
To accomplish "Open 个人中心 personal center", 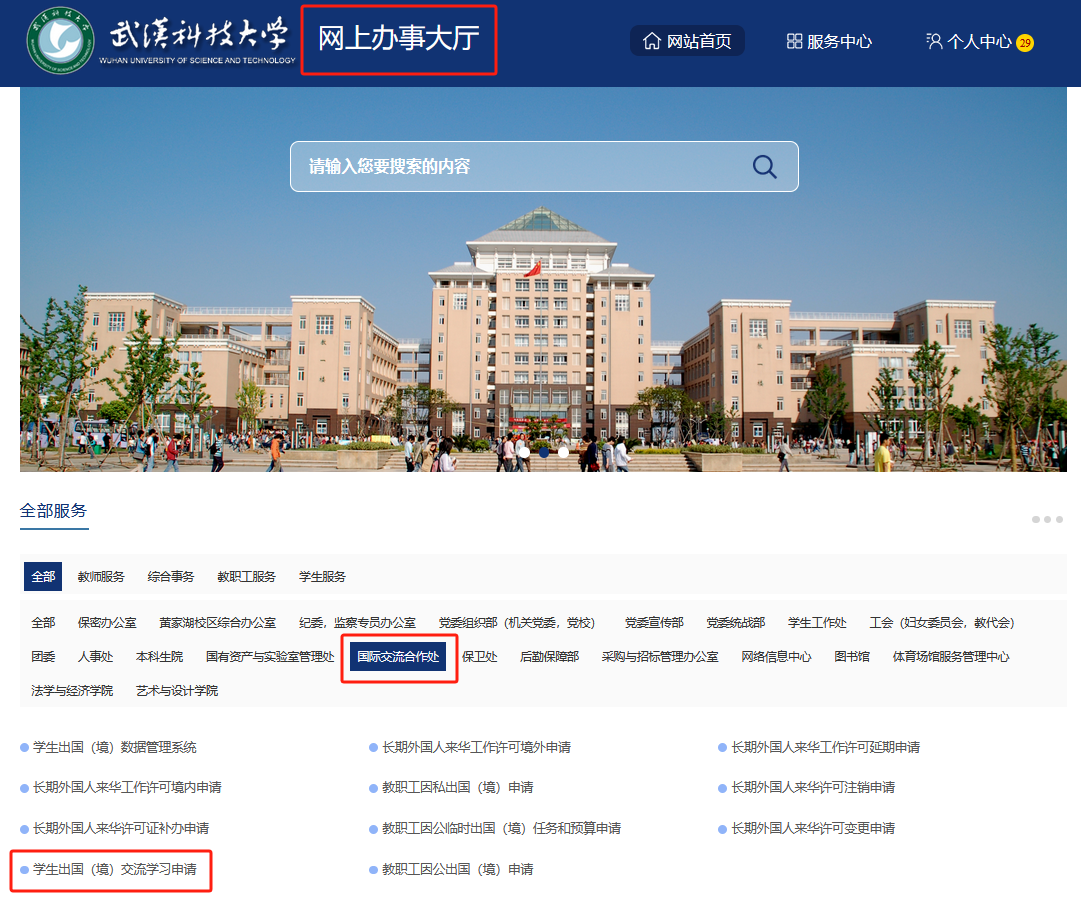I will tap(968, 41).
